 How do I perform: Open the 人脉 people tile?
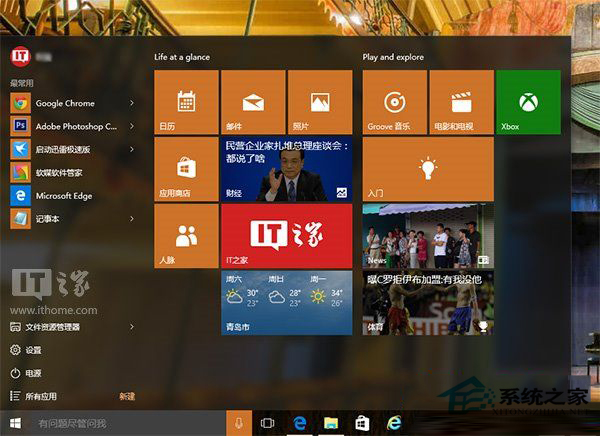point(186,236)
